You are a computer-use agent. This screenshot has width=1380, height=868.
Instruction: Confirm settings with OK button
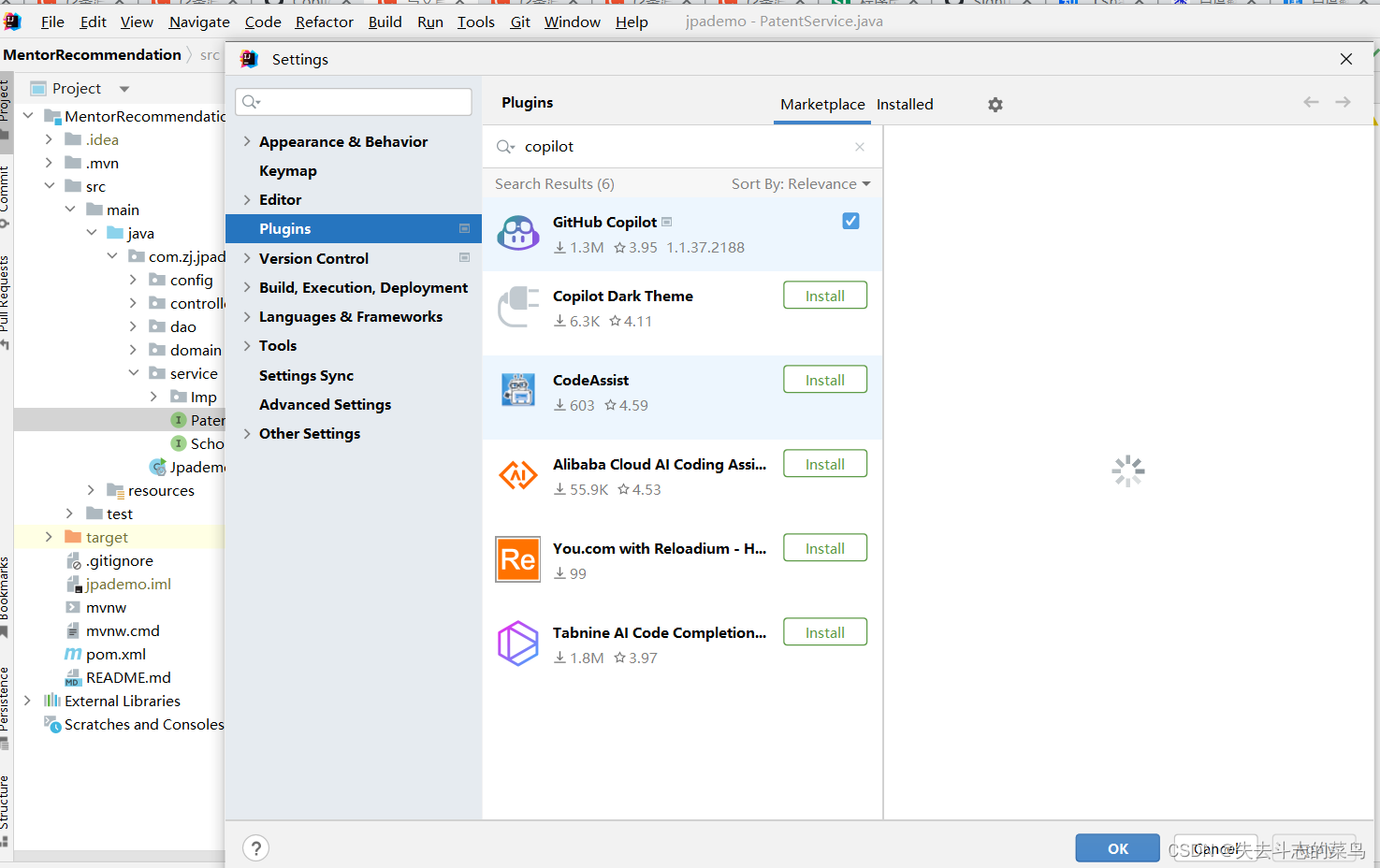[1117, 848]
